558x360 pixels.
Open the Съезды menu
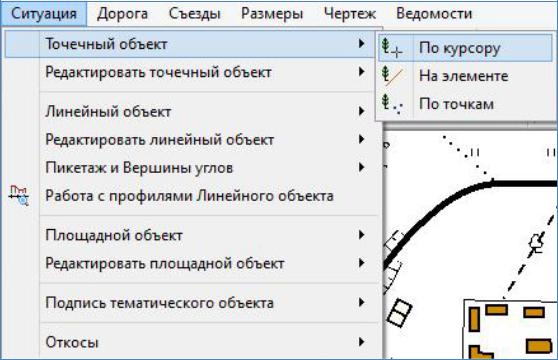click(195, 14)
